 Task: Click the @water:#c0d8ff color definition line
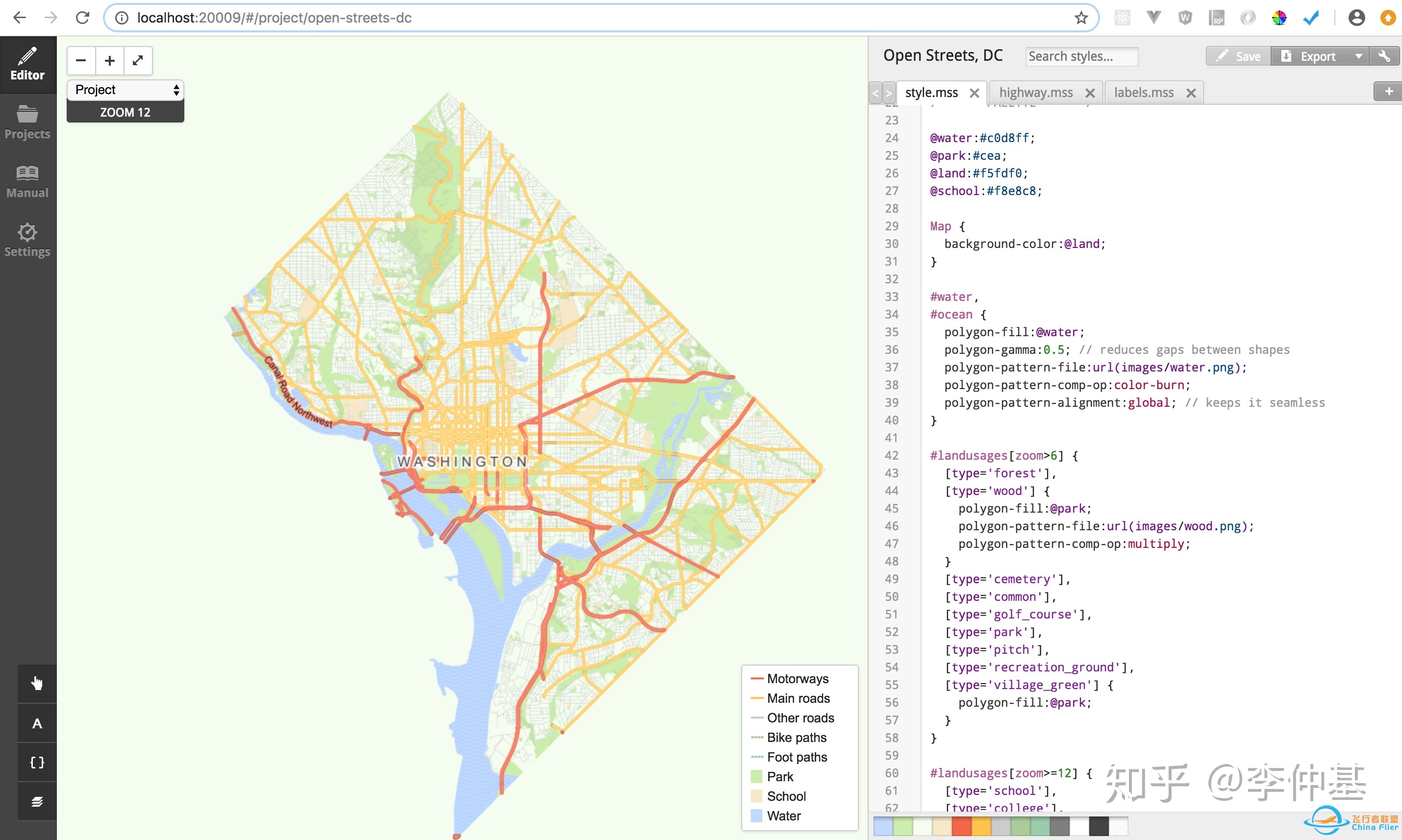[x=982, y=138]
